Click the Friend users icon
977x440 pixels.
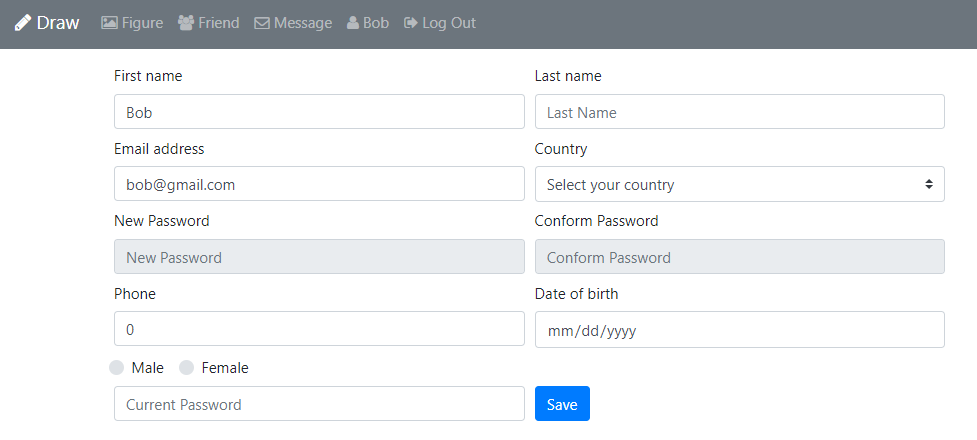[186, 23]
